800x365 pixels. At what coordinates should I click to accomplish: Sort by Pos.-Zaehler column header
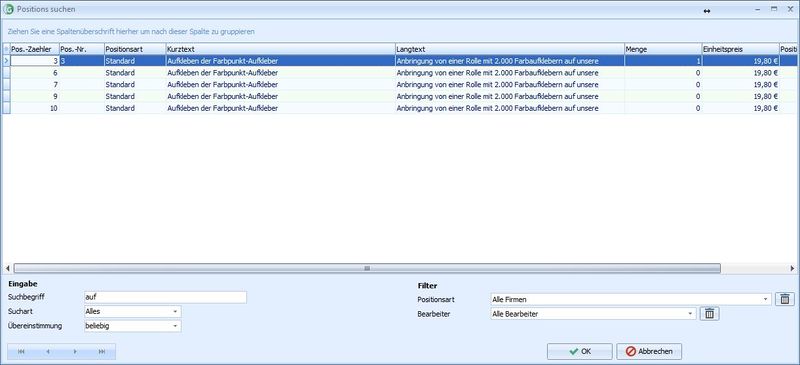click(x=34, y=49)
